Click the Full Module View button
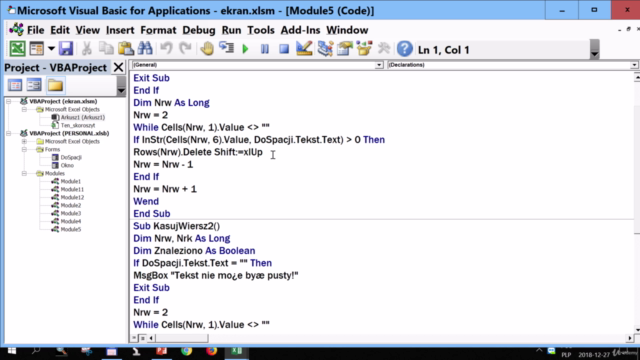This screenshot has height=360, width=640. click(142, 338)
